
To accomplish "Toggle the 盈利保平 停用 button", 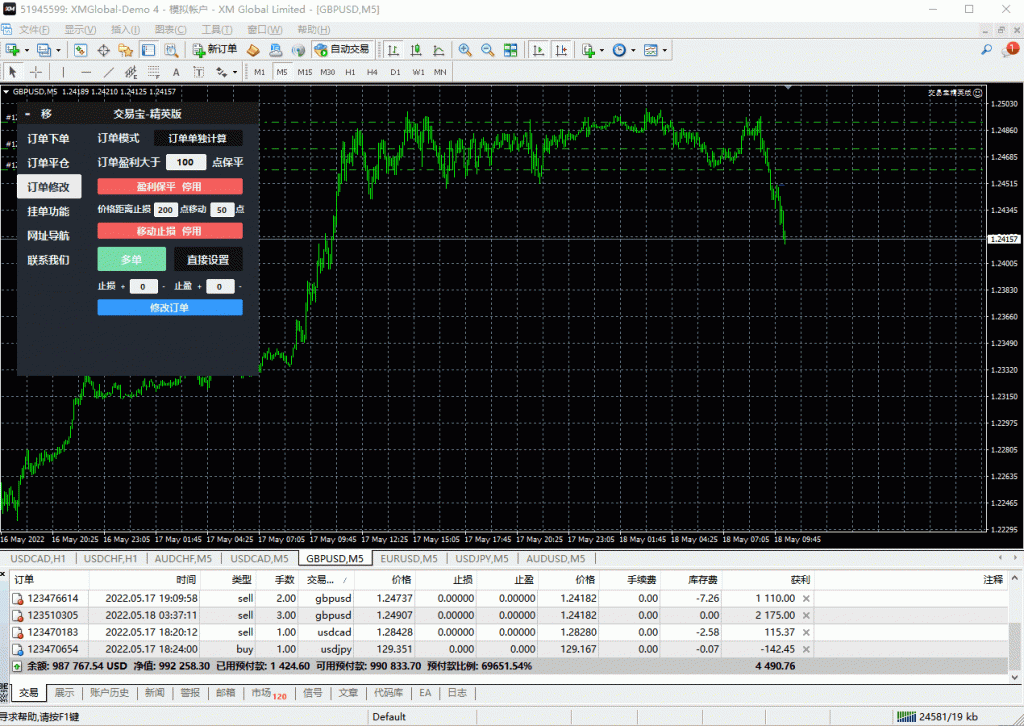I will (169, 186).
